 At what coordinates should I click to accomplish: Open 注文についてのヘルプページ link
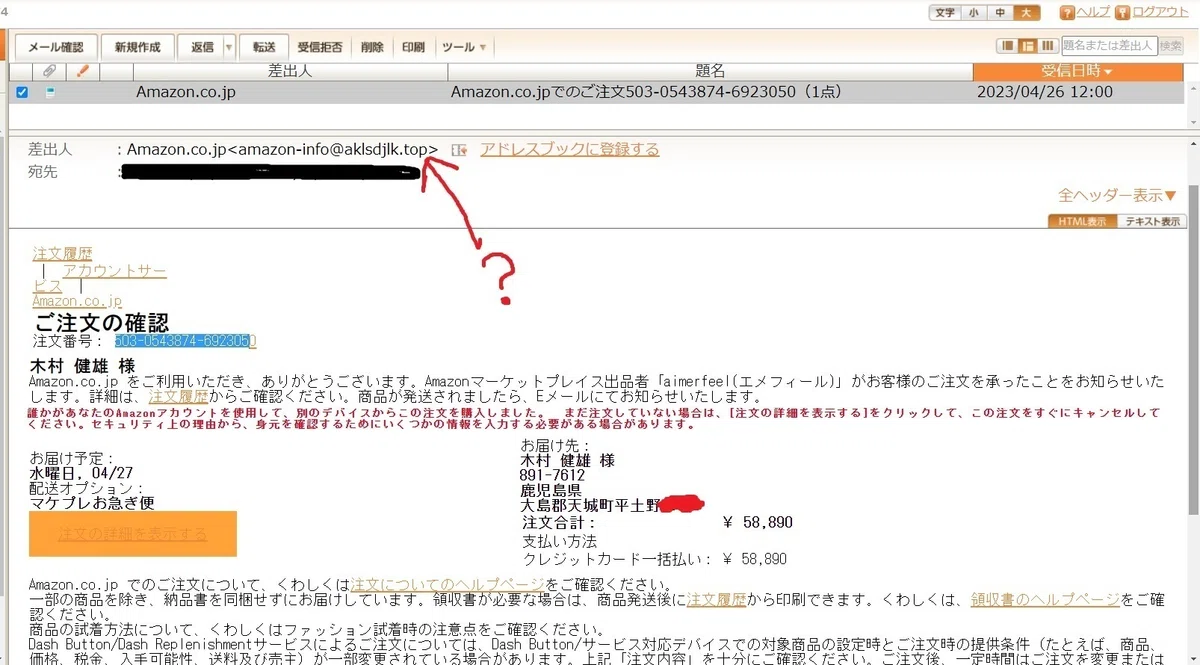click(448, 584)
